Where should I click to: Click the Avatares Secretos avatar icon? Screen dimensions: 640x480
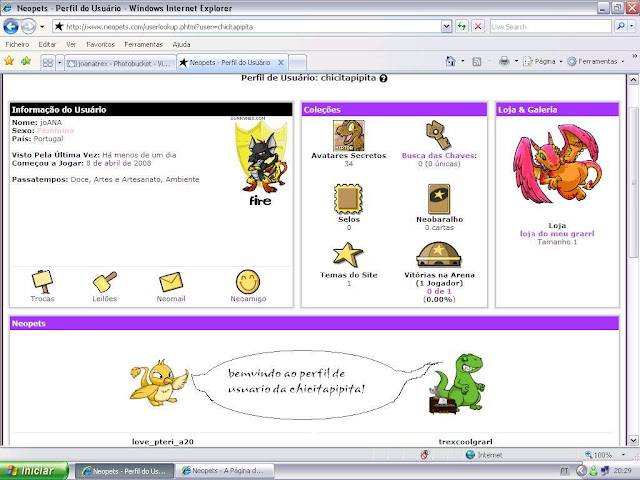tap(349, 135)
